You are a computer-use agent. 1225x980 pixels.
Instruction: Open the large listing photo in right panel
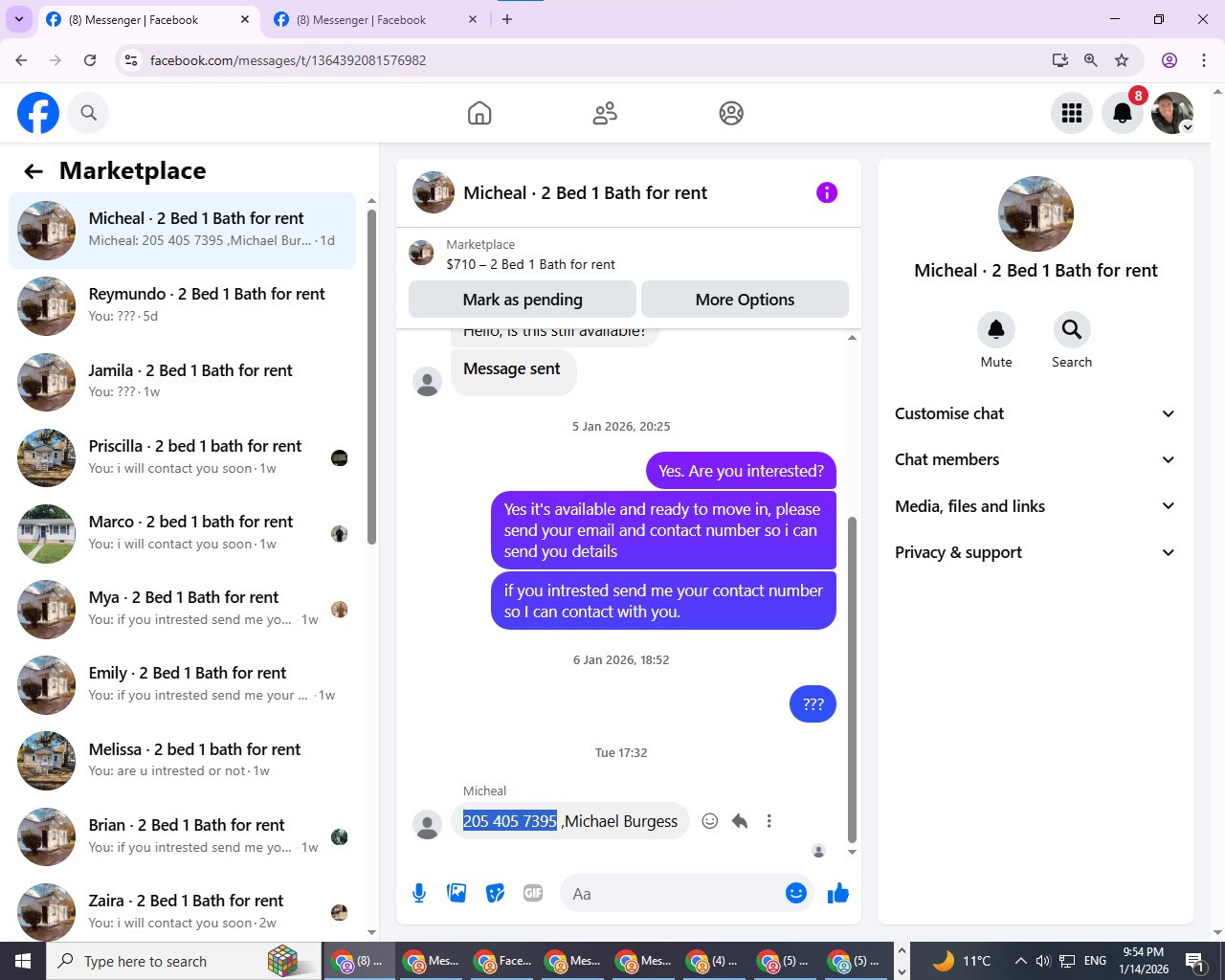1036,213
